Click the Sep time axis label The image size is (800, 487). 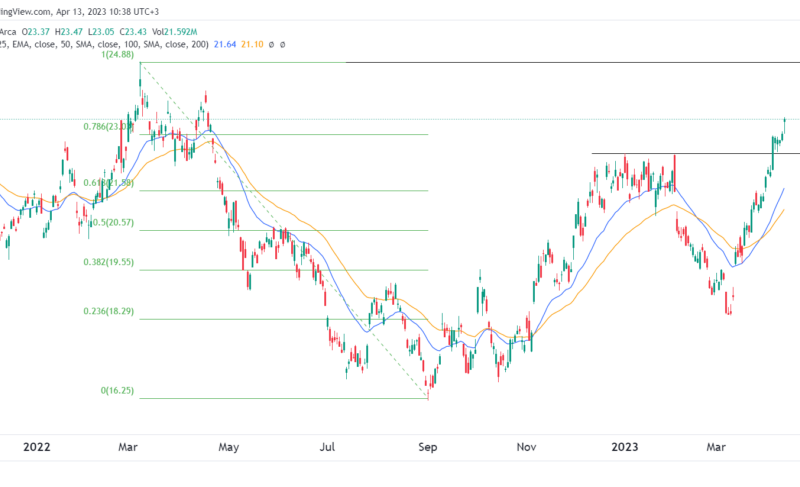pos(428,447)
